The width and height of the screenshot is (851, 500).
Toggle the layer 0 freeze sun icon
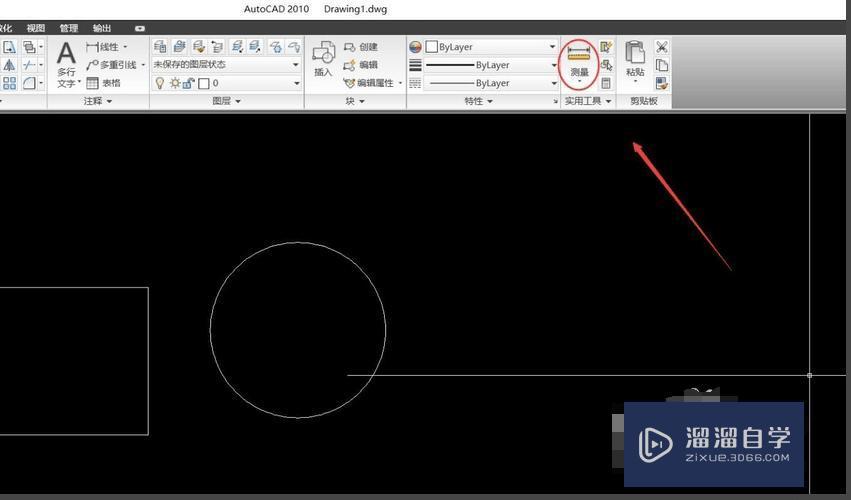click(x=175, y=83)
